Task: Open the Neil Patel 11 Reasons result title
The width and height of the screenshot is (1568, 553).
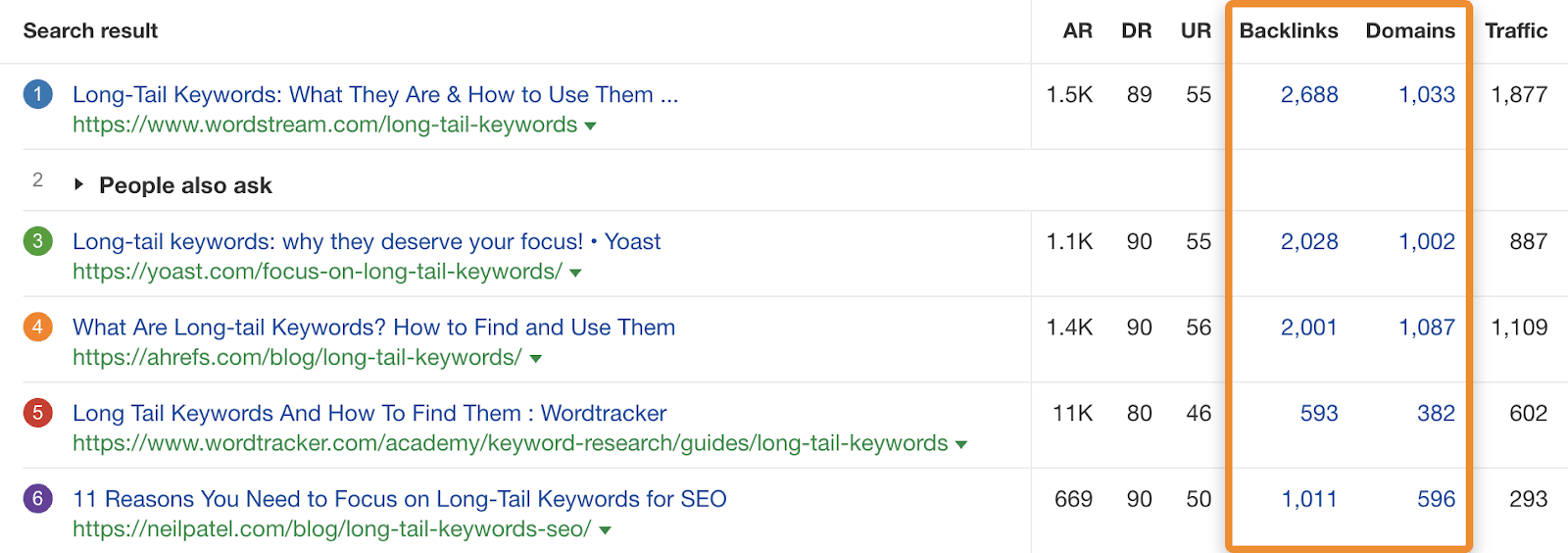Action: [x=400, y=499]
